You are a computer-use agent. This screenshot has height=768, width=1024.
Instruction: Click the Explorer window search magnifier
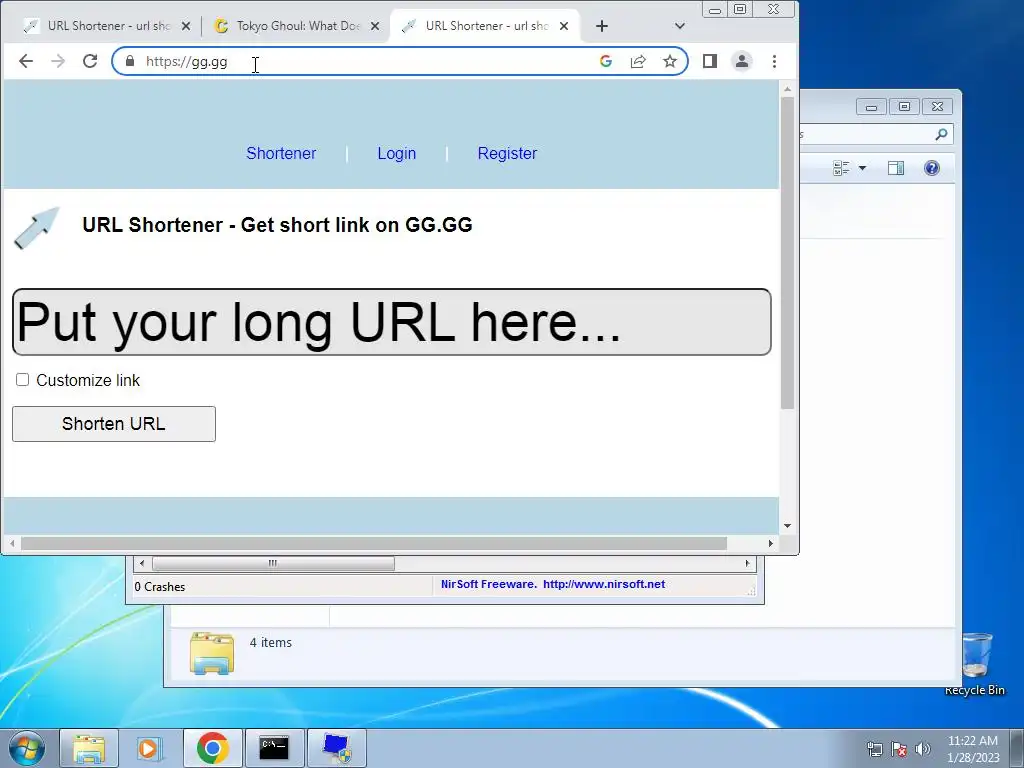[x=940, y=135]
